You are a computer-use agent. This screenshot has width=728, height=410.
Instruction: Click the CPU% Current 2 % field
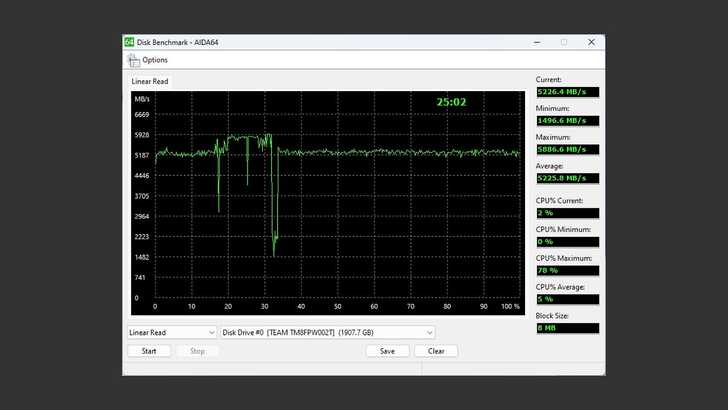tap(567, 212)
